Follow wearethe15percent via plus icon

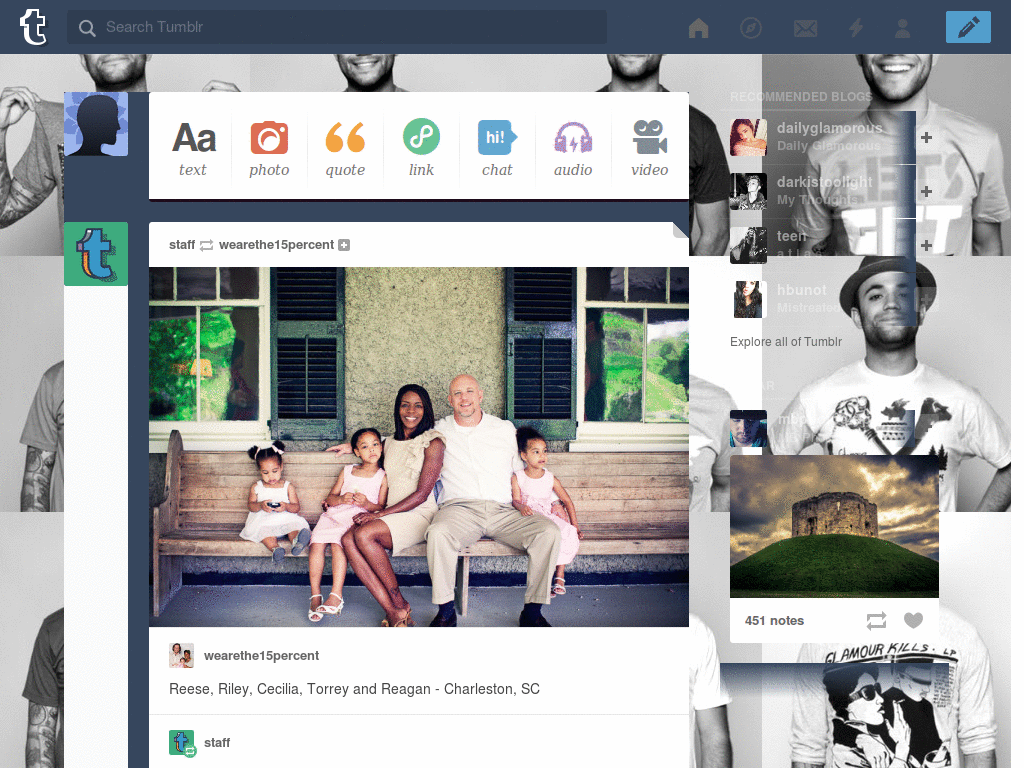point(344,245)
